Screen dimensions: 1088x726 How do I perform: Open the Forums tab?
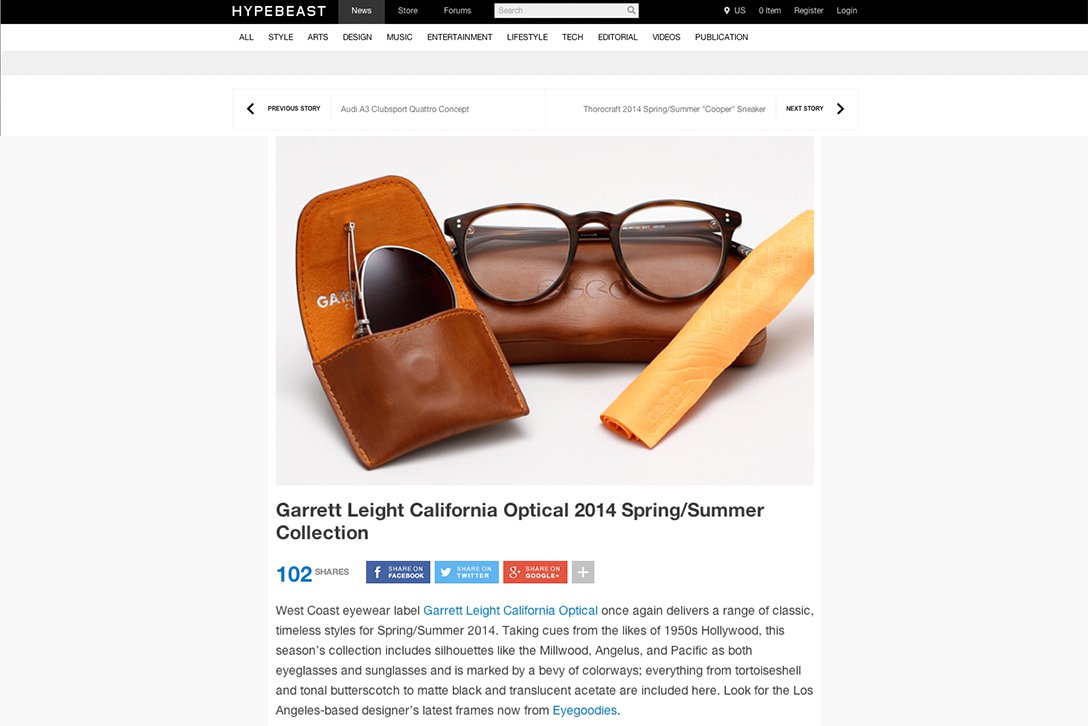(457, 10)
